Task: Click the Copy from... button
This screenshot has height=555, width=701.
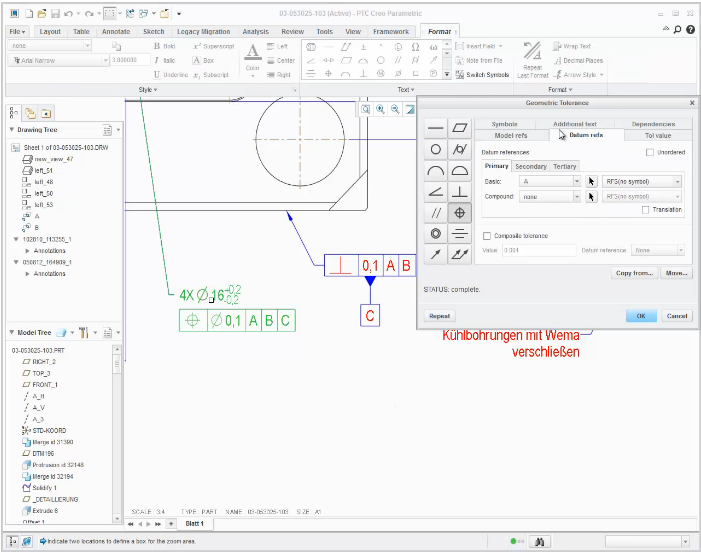Action: click(x=633, y=272)
